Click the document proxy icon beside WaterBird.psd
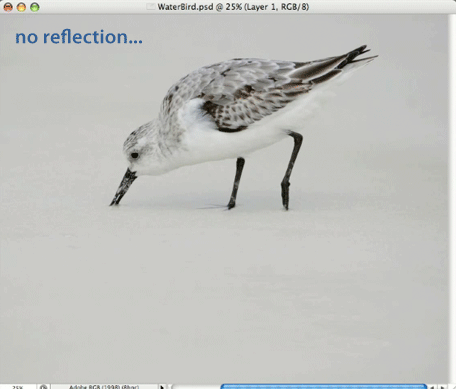The width and height of the screenshot is (456, 391). 151,7
